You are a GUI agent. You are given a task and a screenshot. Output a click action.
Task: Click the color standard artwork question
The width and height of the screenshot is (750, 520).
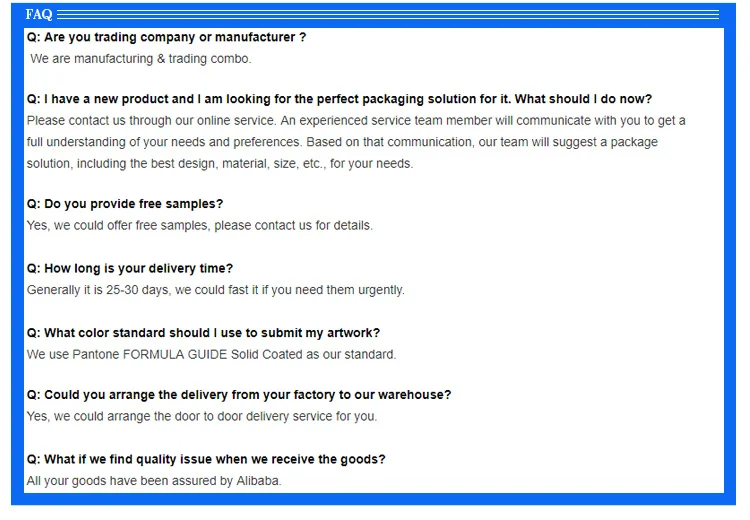click(203, 333)
